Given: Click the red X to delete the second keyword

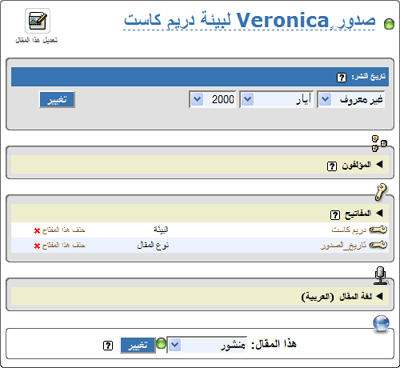Looking at the screenshot, I should [x=37, y=246].
